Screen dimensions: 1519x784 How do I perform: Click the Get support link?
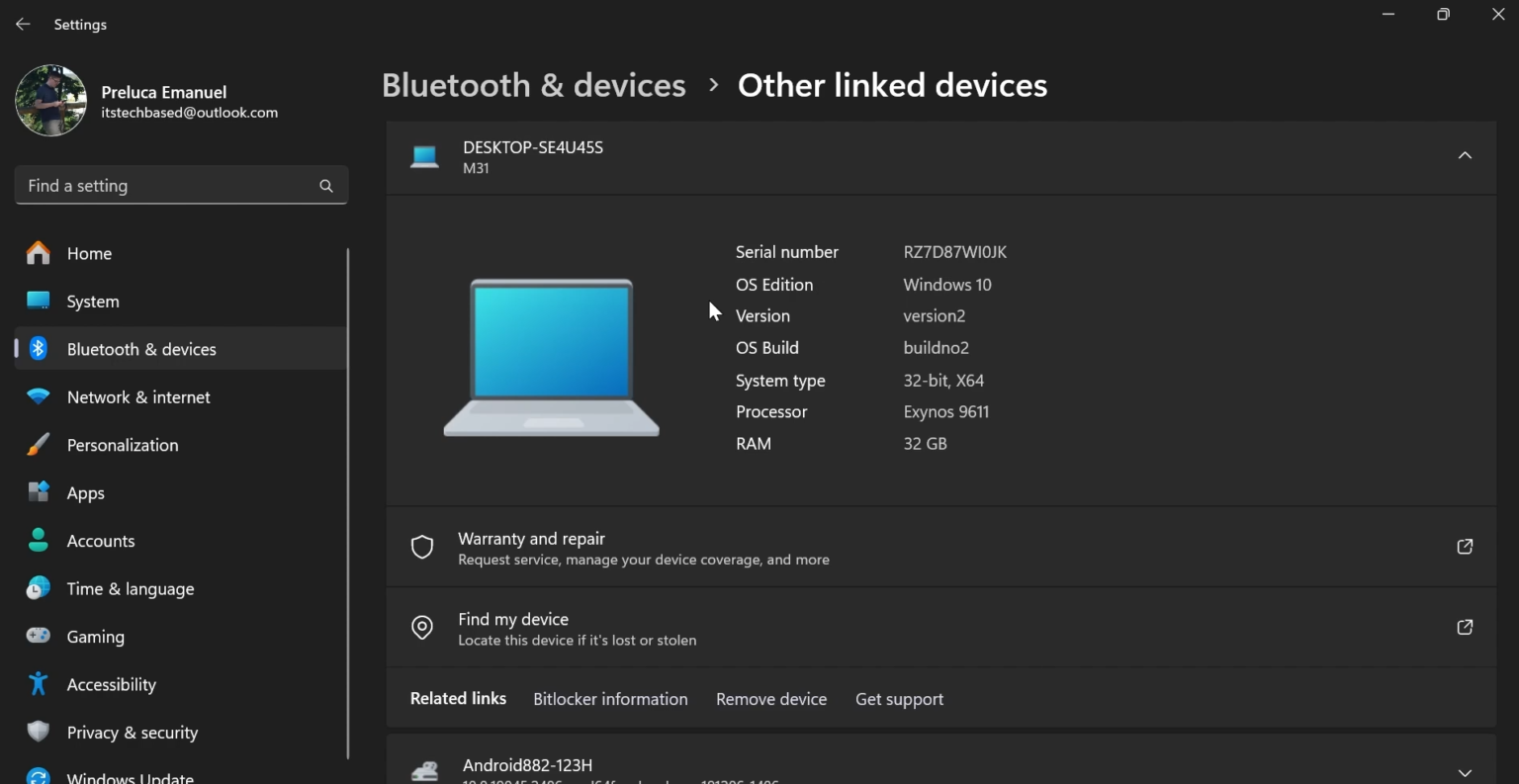(x=899, y=699)
